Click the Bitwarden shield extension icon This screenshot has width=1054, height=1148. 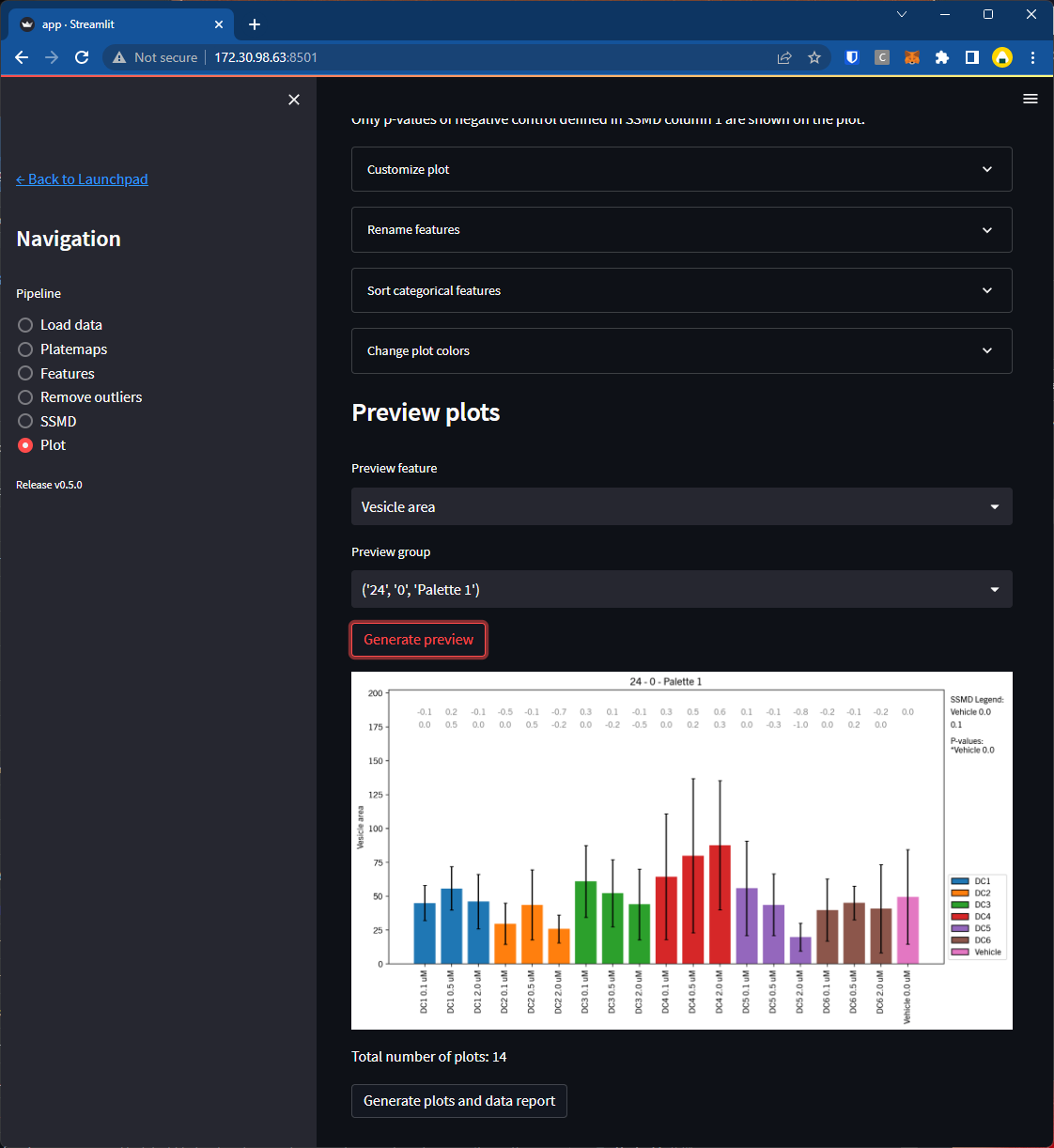tap(852, 57)
